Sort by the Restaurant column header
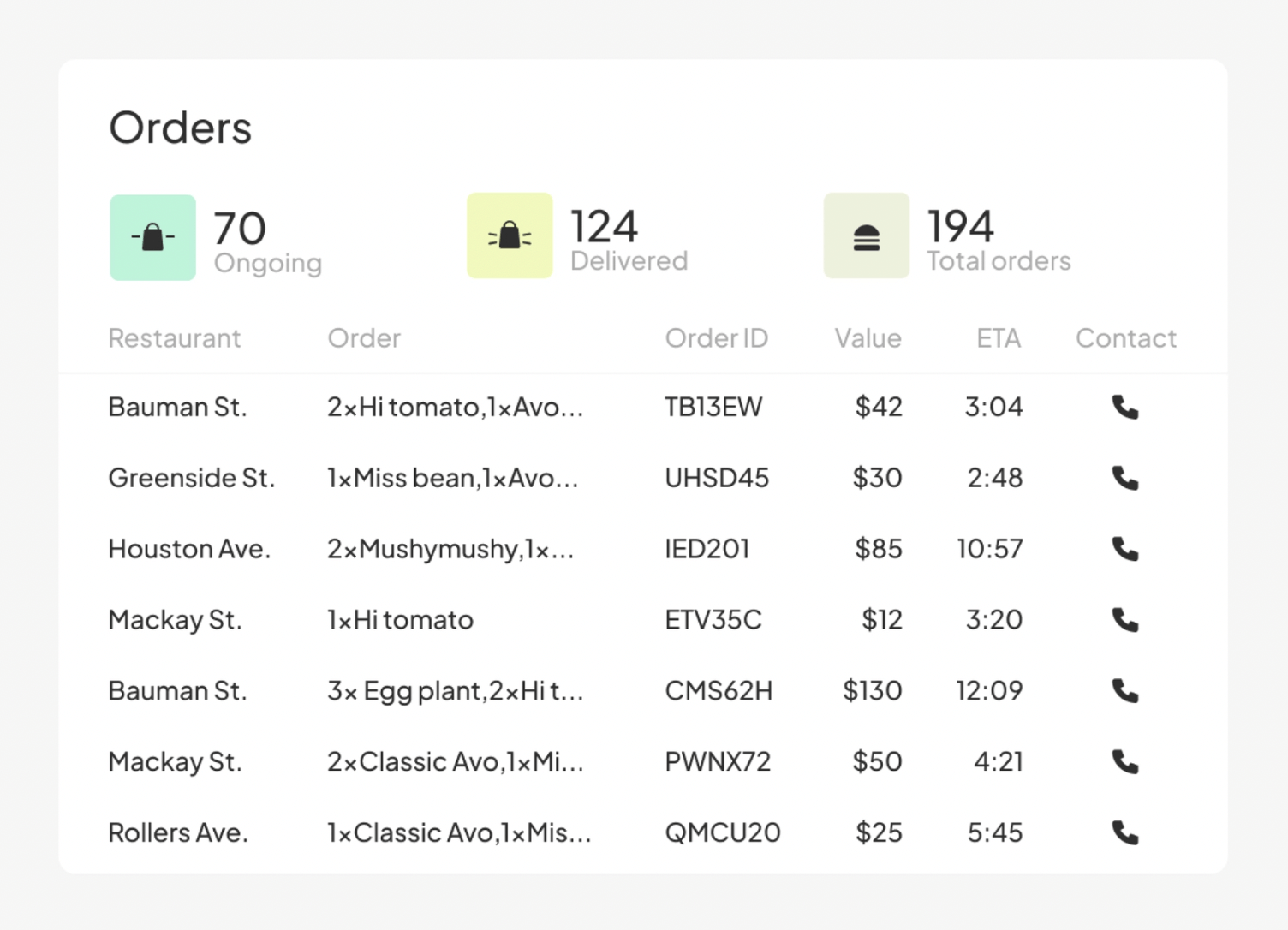Image resolution: width=1288 pixels, height=930 pixels. pyautogui.click(x=174, y=338)
